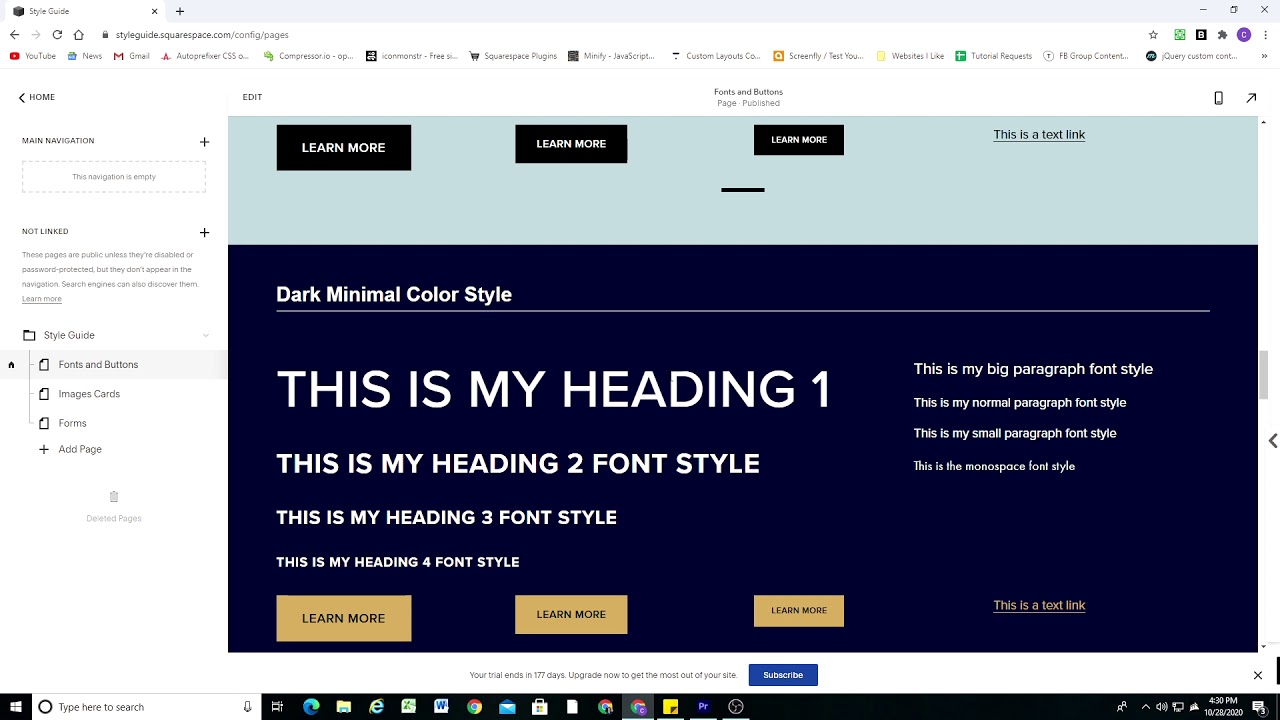Image resolution: width=1280 pixels, height=720 pixels.
Task: Open the Squarespace Plugins bookmark
Action: 513,56
